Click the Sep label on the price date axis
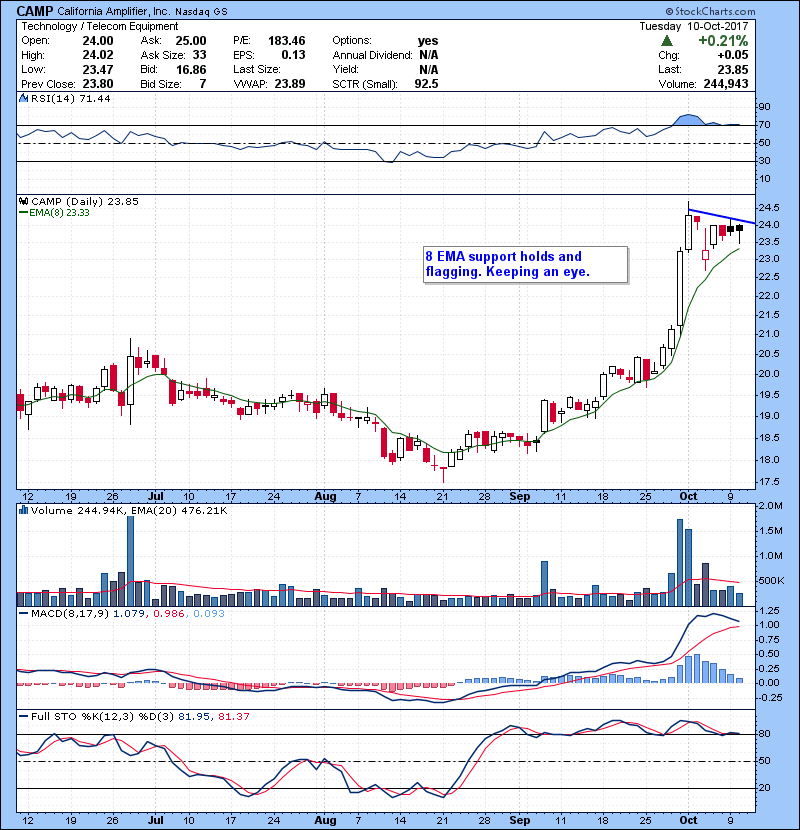 (x=519, y=496)
